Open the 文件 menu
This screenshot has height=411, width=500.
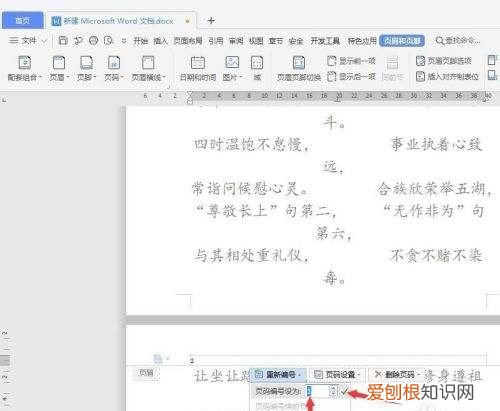(x=29, y=41)
